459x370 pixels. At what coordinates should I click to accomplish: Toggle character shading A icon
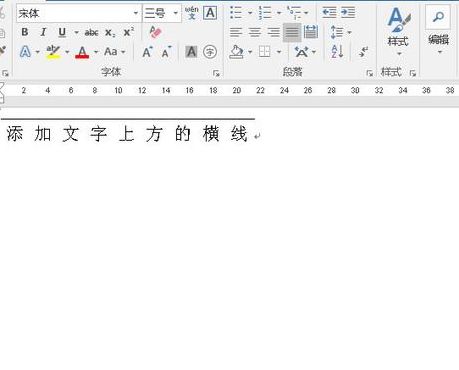[x=191, y=52]
